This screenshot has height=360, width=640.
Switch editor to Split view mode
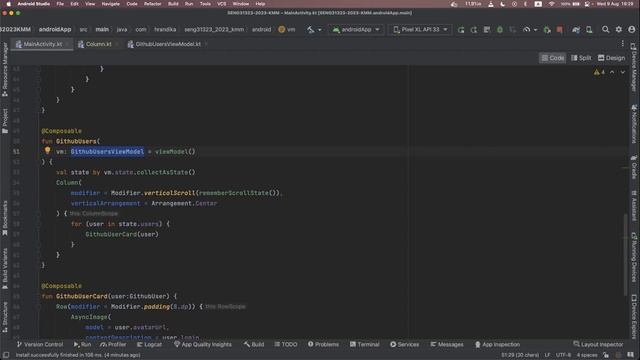pos(581,58)
